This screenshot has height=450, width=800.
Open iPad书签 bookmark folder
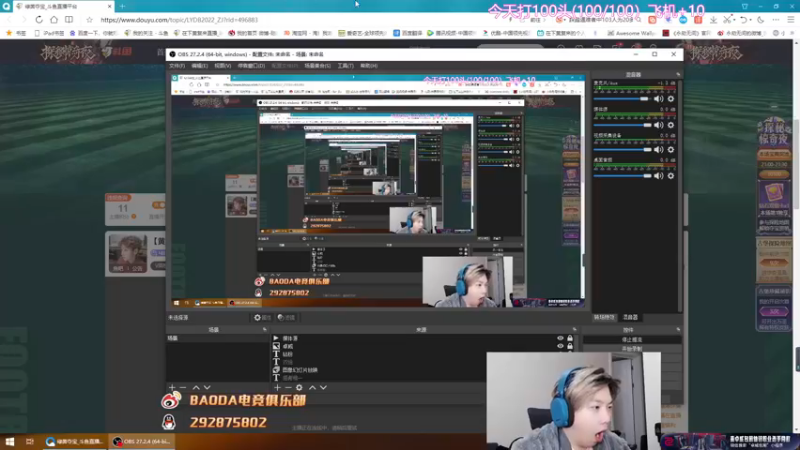[x=49, y=33]
